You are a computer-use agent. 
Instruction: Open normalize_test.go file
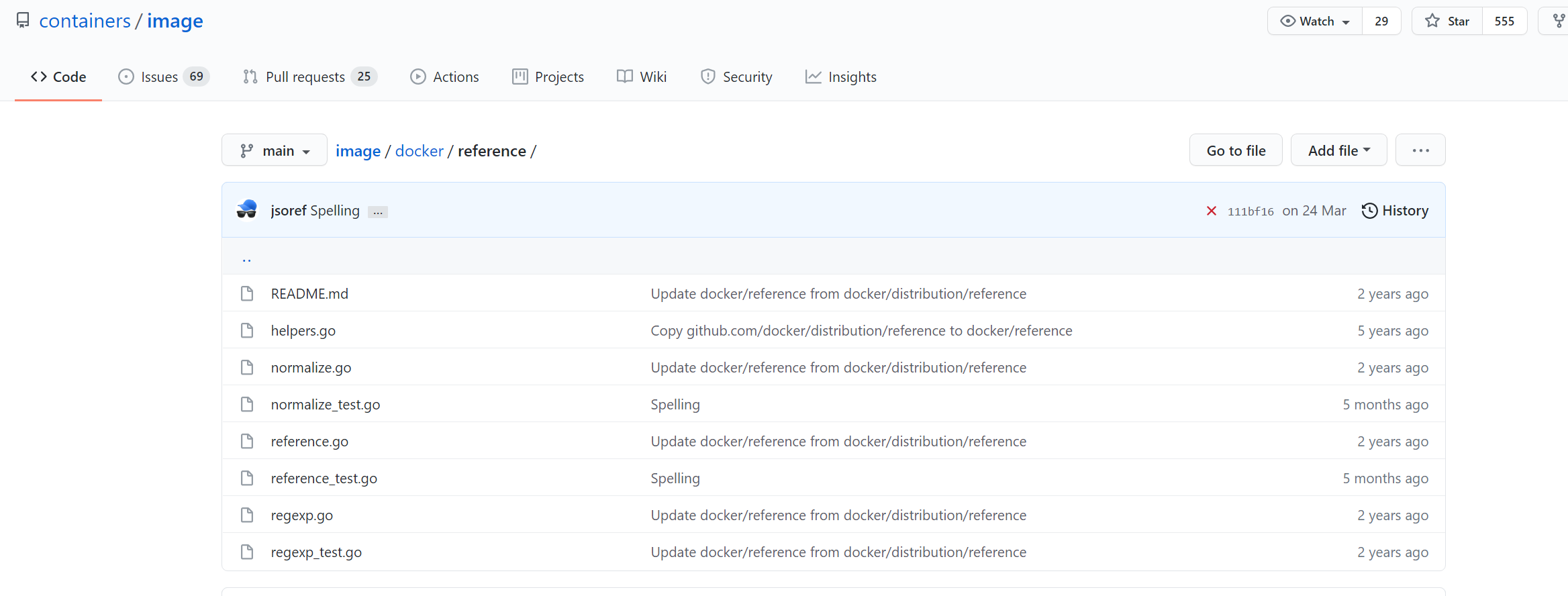pyautogui.click(x=326, y=404)
